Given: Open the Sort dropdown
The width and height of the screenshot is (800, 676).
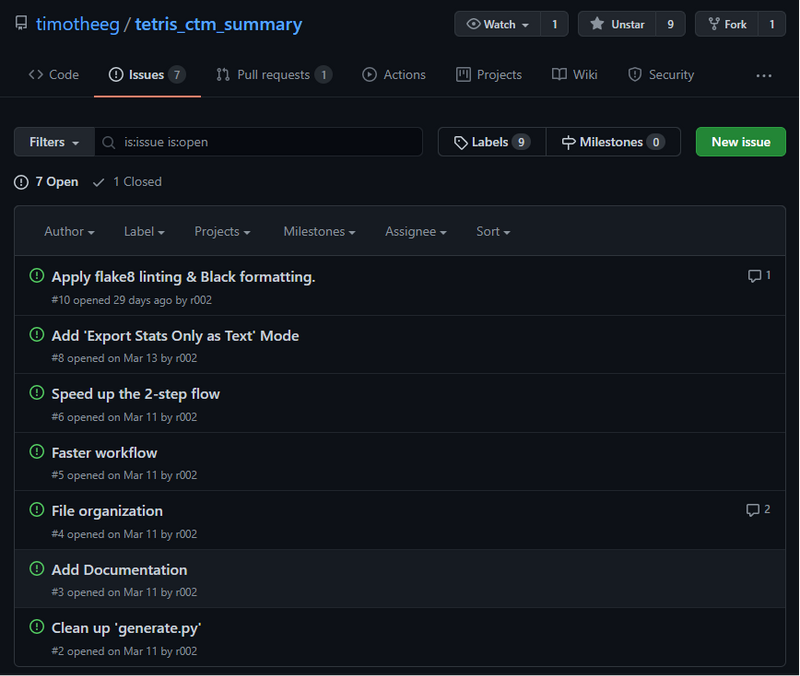Looking at the screenshot, I should tap(493, 232).
